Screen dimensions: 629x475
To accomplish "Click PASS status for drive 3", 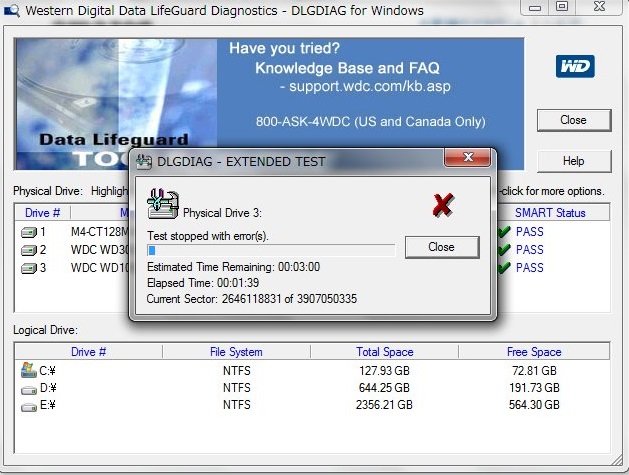I will (x=530, y=268).
